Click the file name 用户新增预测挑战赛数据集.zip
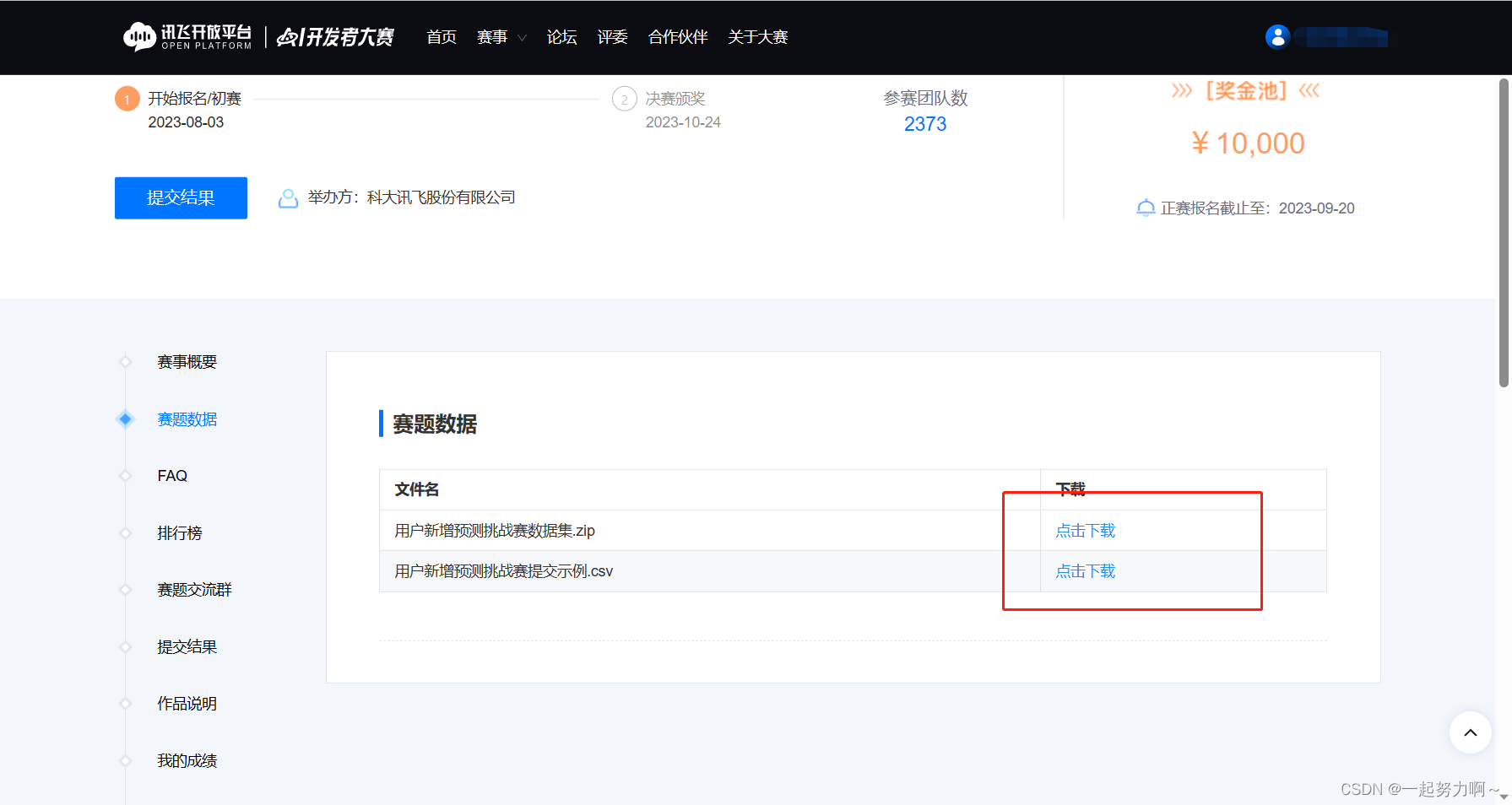 click(495, 531)
